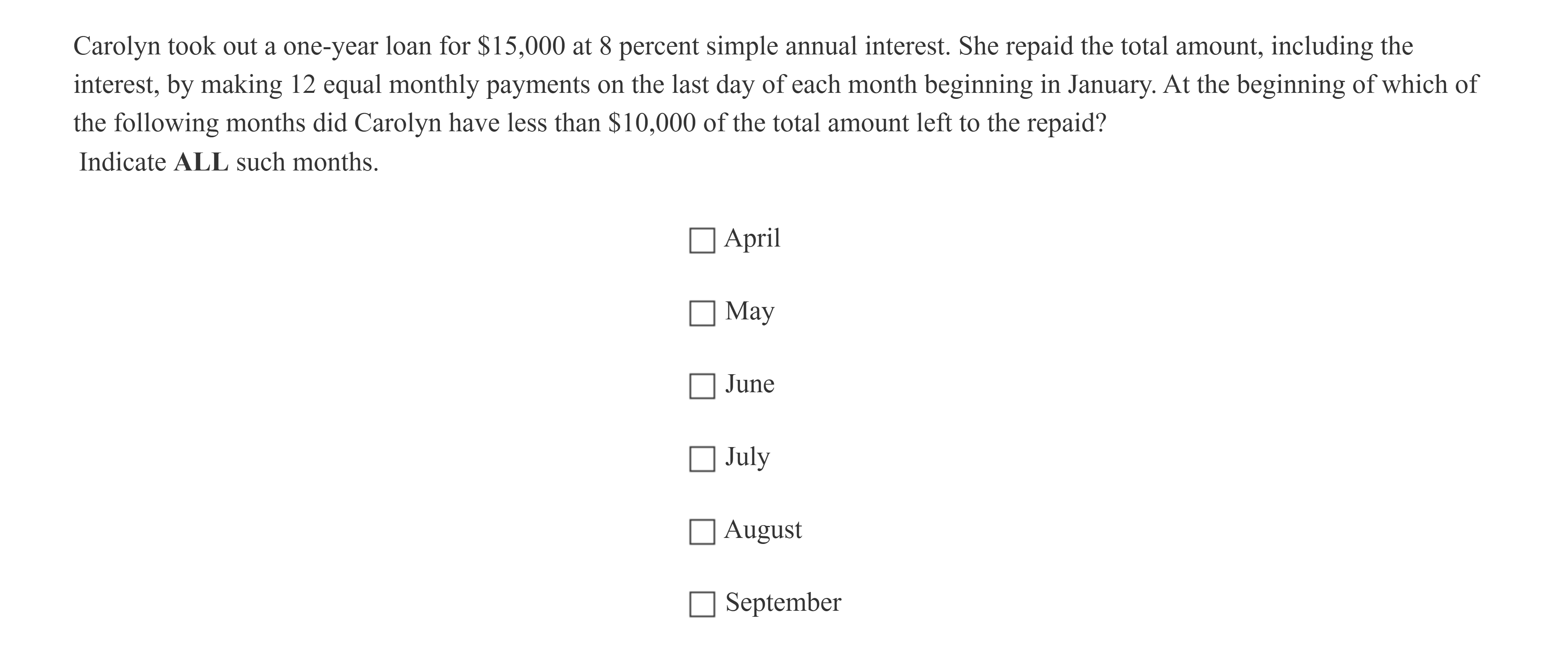Enable the July checkbox
The image size is (1568, 646).
702,459
